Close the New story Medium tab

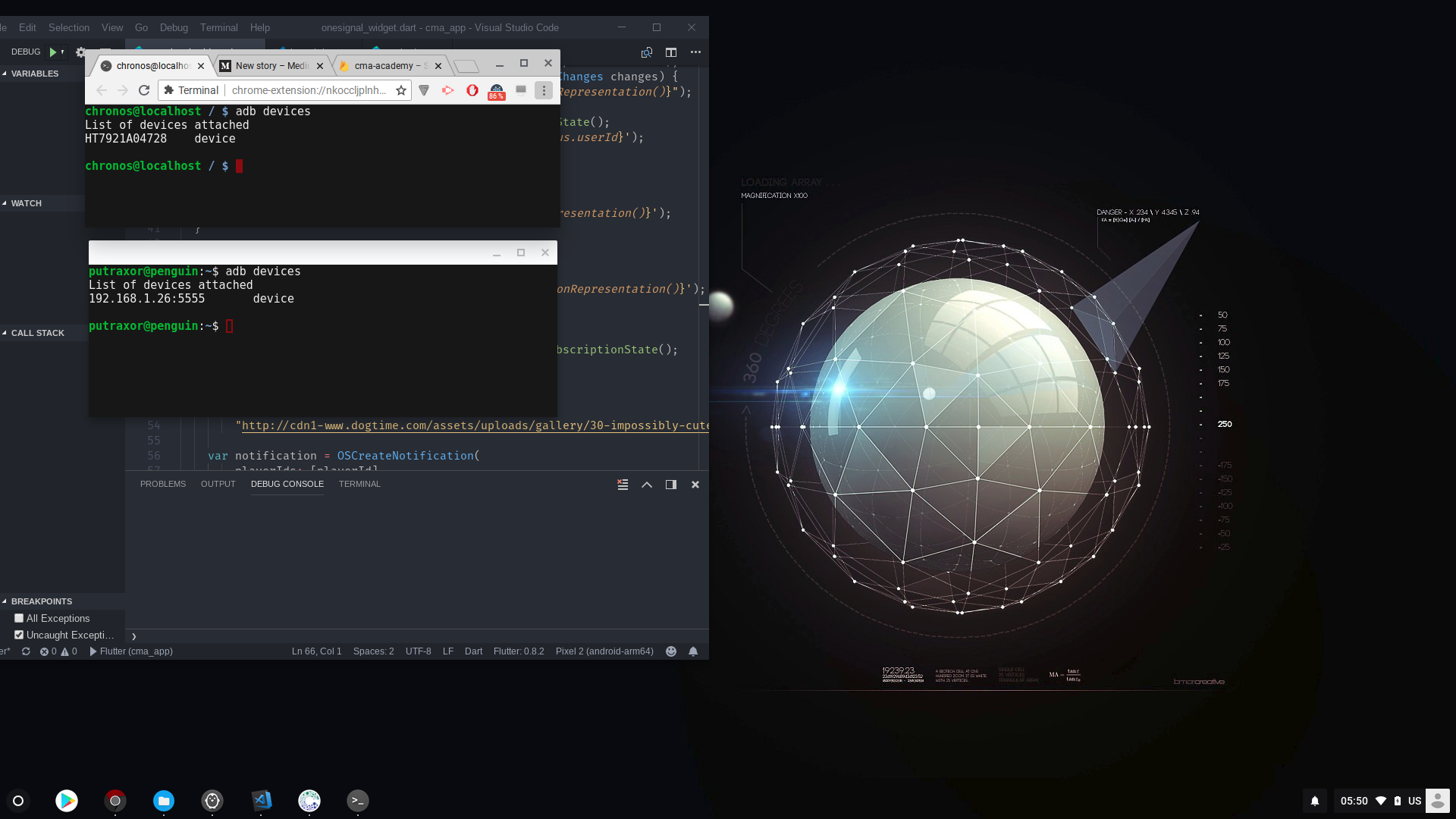tap(320, 66)
